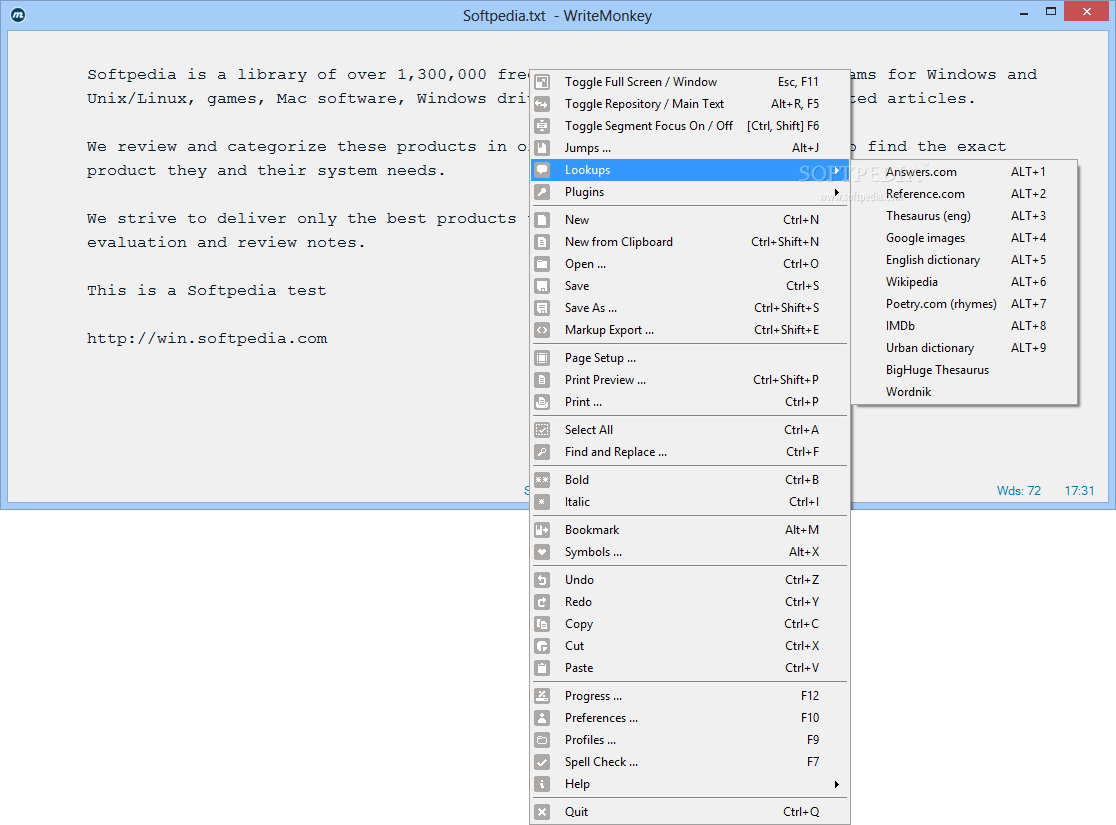The width and height of the screenshot is (1116, 825).
Task: Click the Preferences person icon
Action: click(542, 718)
